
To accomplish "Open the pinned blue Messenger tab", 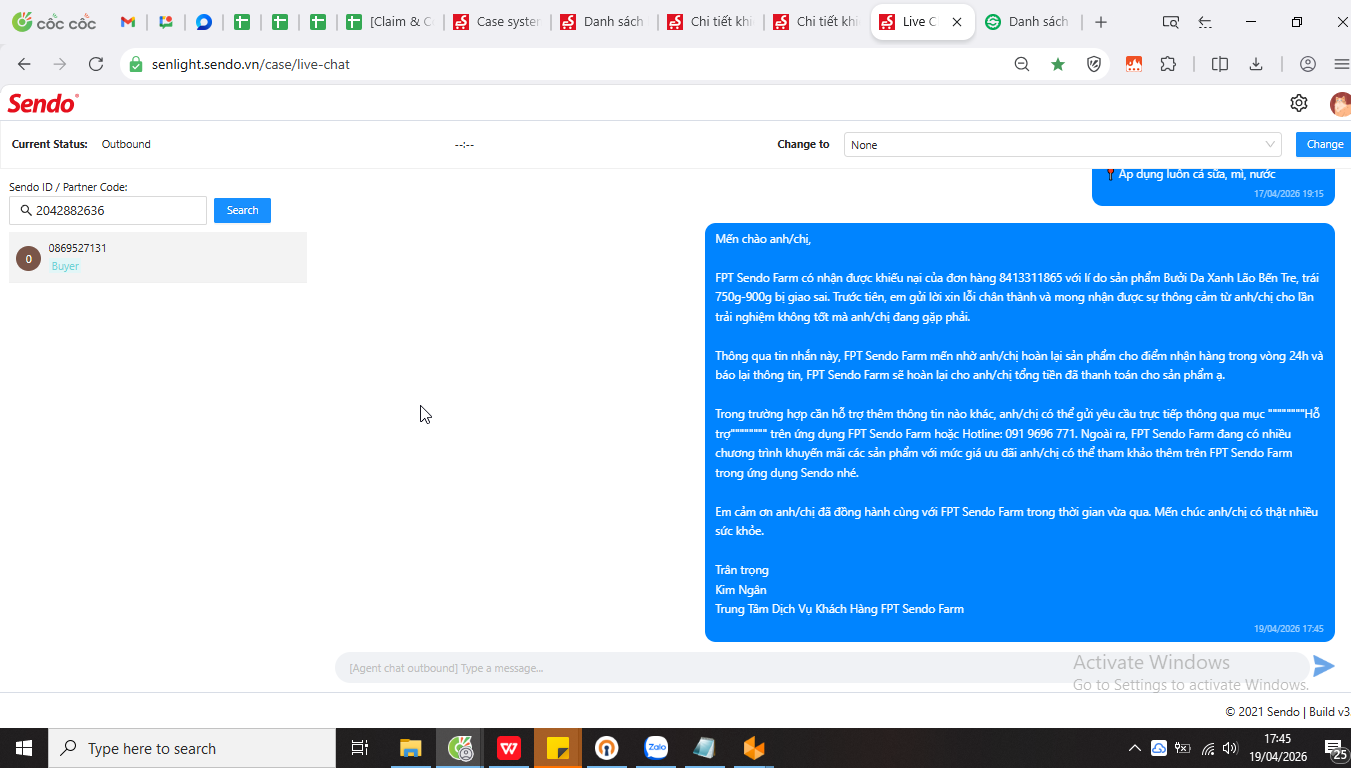I will (x=204, y=22).
